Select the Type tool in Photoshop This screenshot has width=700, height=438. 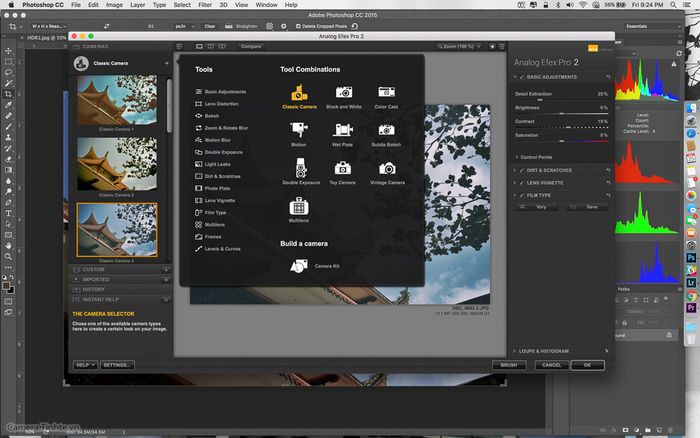click(8, 213)
